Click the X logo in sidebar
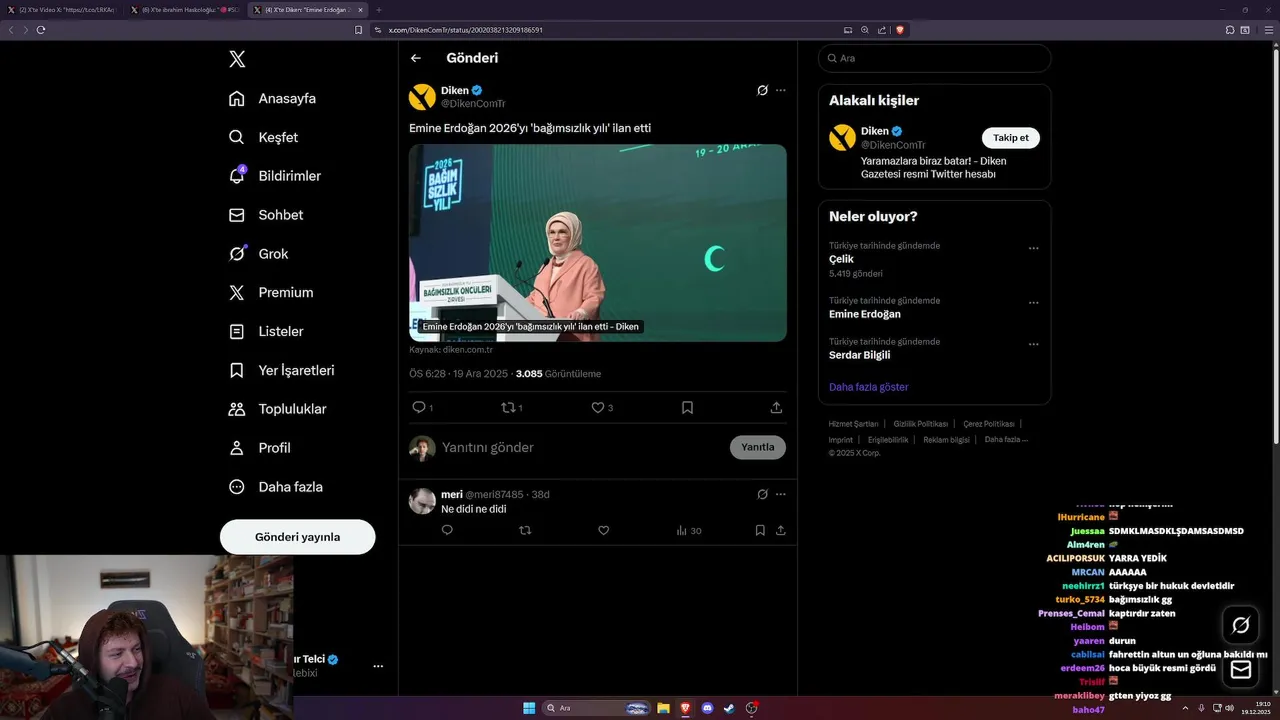 (x=237, y=59)
